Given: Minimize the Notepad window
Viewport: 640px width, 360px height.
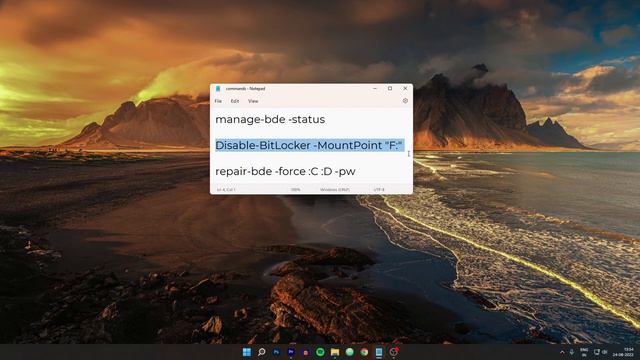Looking at the screenshot, I should (x=375, y=88).
